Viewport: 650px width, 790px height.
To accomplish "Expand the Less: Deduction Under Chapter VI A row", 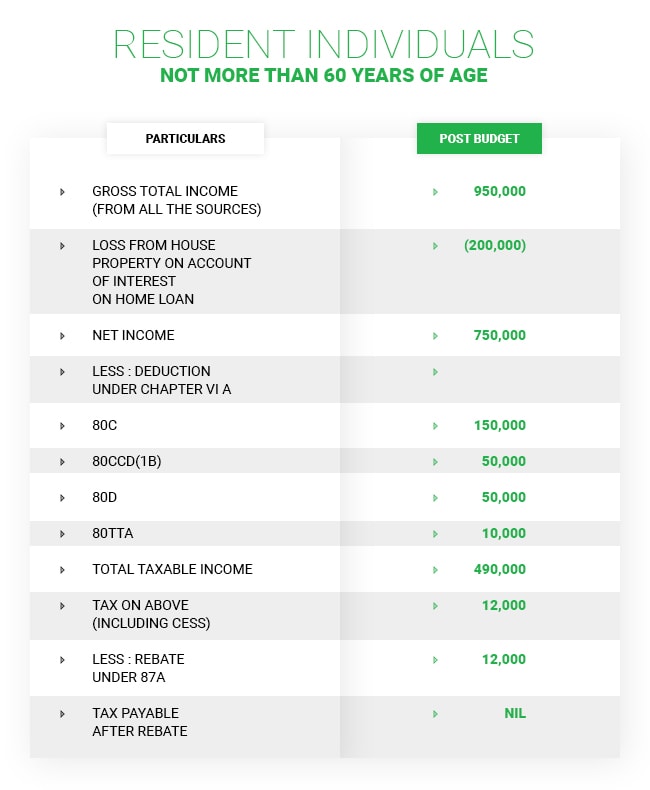I will (x=62, y=372).
